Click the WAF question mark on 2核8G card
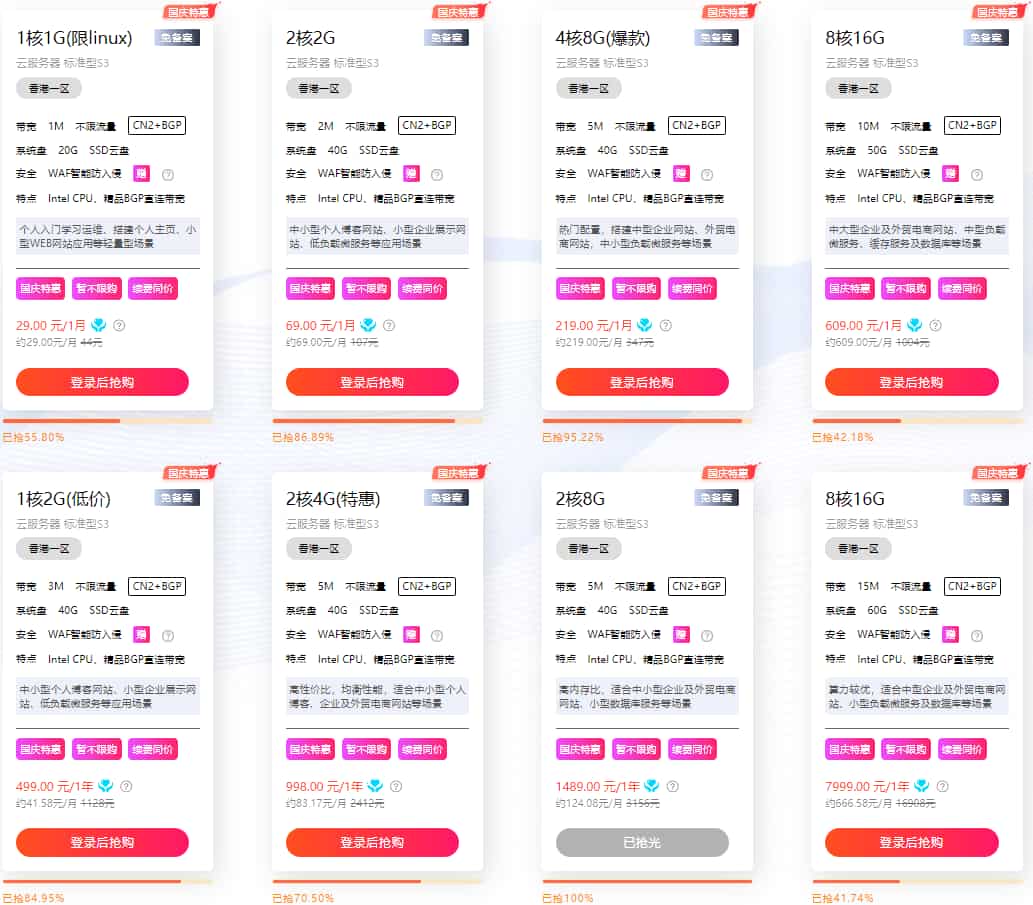 click(x=708, y=635)
